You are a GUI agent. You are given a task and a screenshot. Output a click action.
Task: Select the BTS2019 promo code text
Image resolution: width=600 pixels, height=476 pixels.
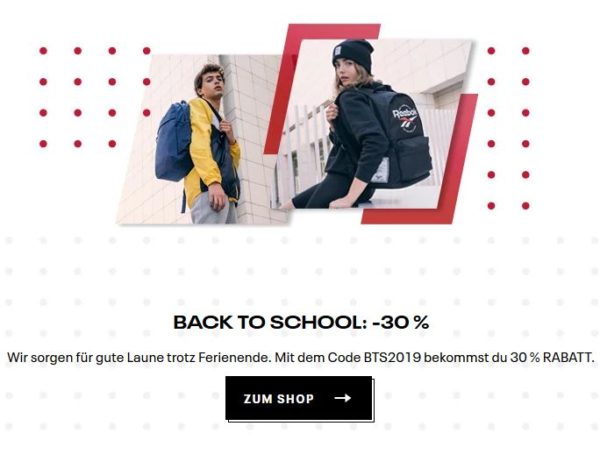pyautogui.click(x=393, y=357)
